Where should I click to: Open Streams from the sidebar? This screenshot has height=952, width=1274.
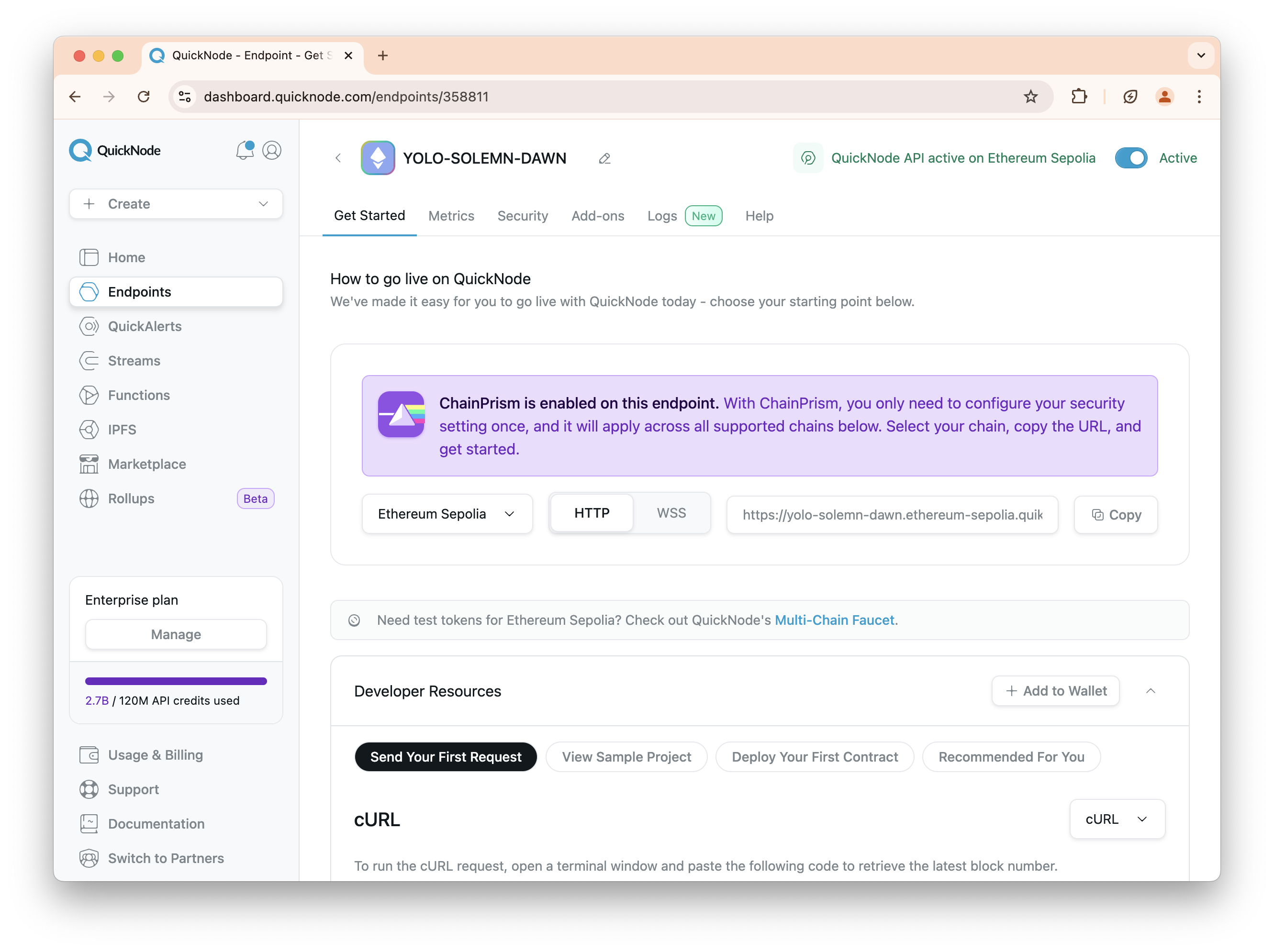click(x=134, y=361)
